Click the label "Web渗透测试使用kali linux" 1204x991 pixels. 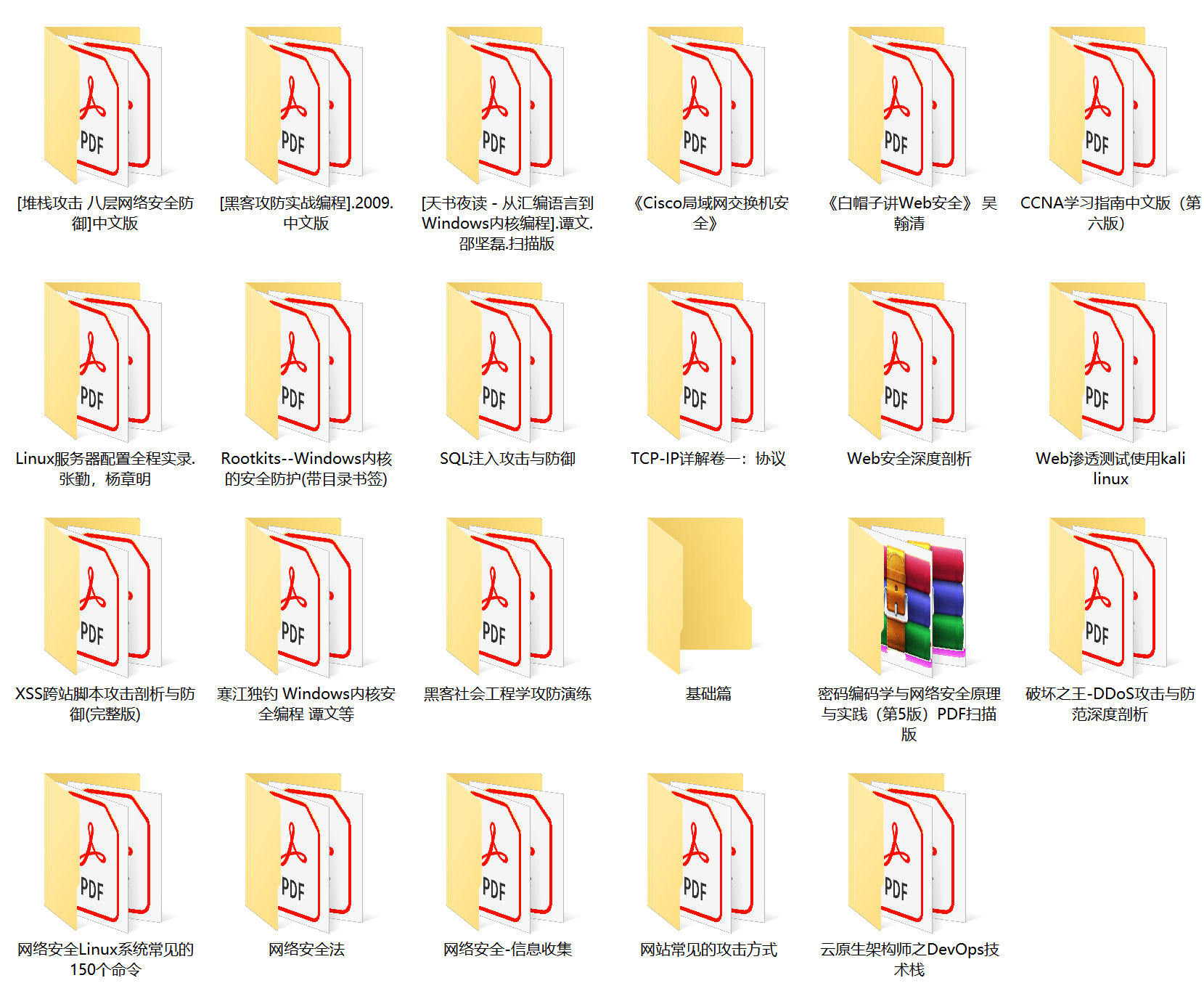tap(1110, 469)
